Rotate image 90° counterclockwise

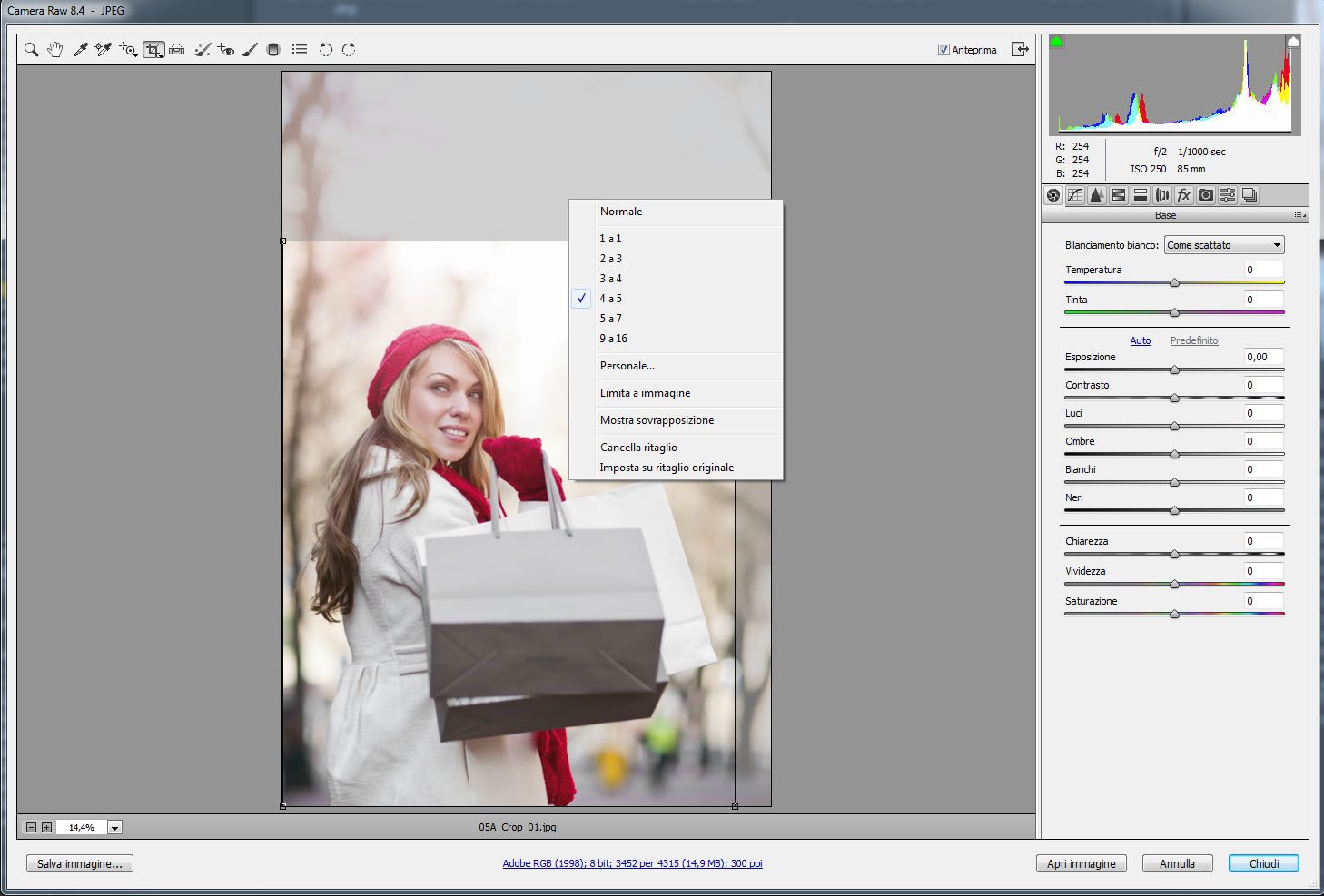(x=325, y=50)
